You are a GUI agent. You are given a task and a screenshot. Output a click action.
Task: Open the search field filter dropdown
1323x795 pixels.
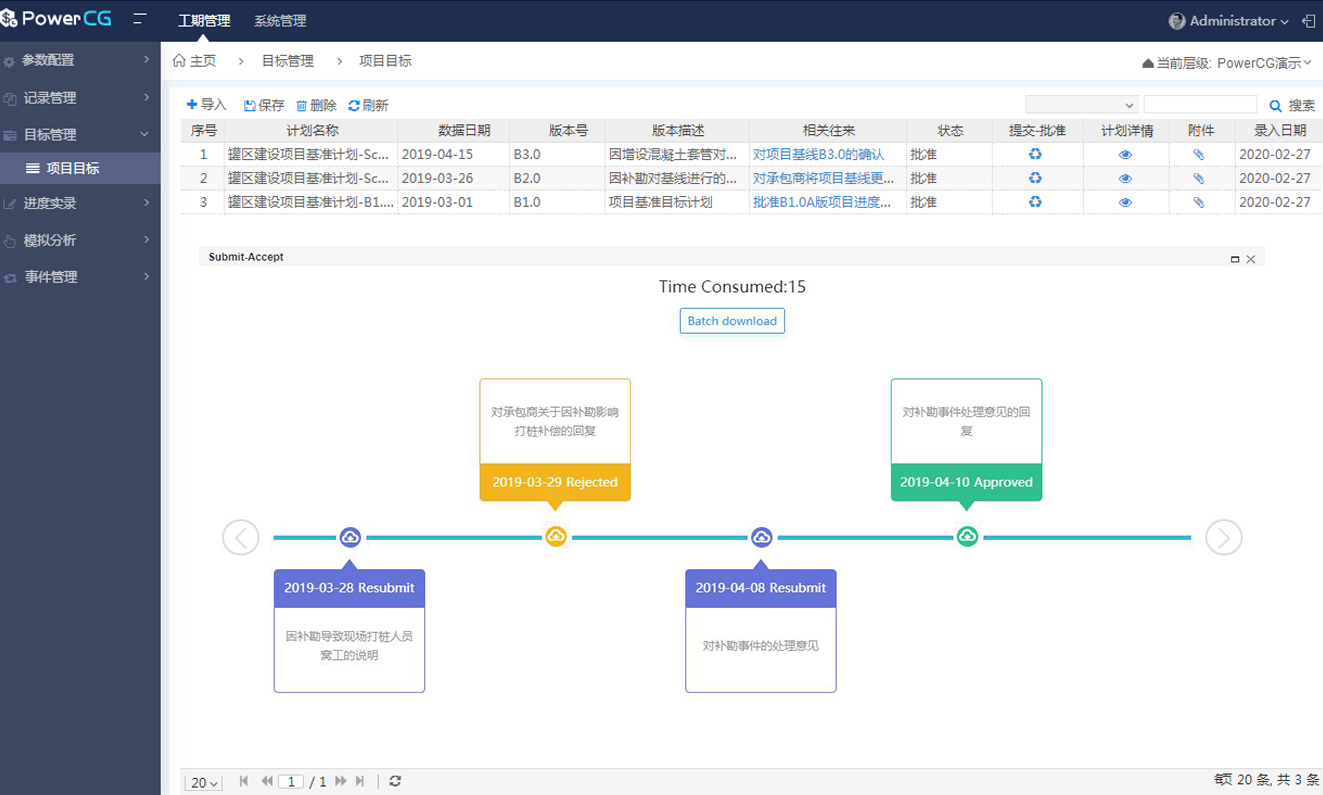[x=1081, y=105]
